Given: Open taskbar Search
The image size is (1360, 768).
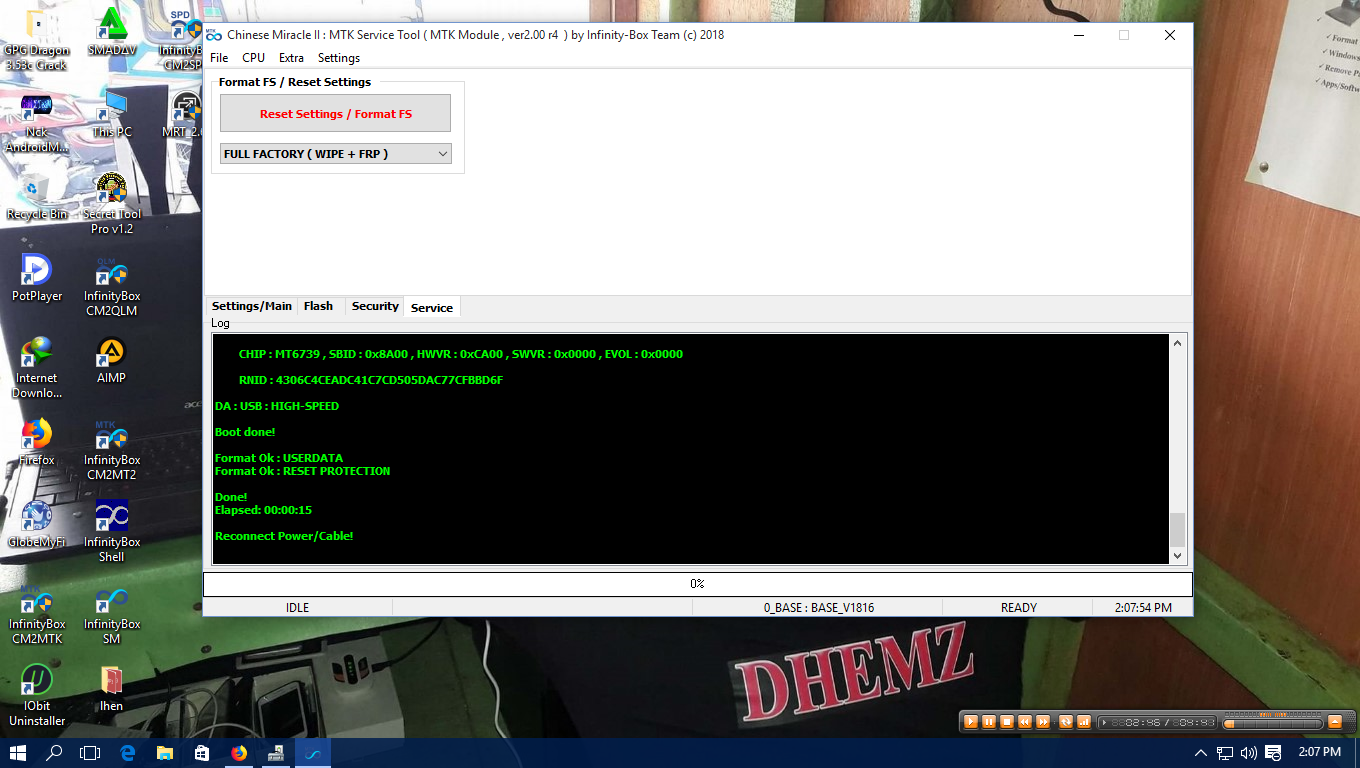Looking at the screenshot, I should (x=54, y=753).
